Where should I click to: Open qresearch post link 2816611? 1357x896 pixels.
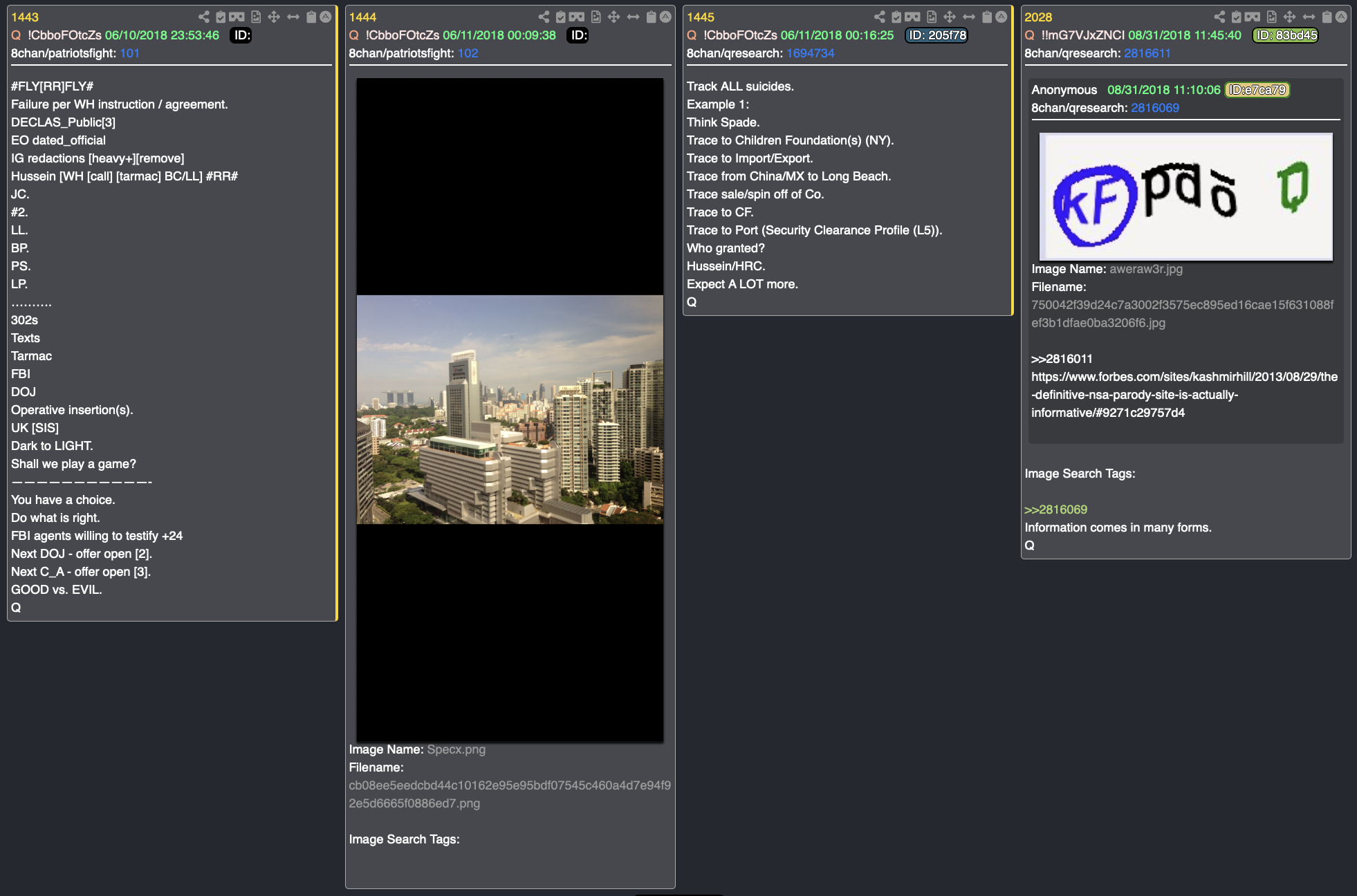[x=1147, y=53]
